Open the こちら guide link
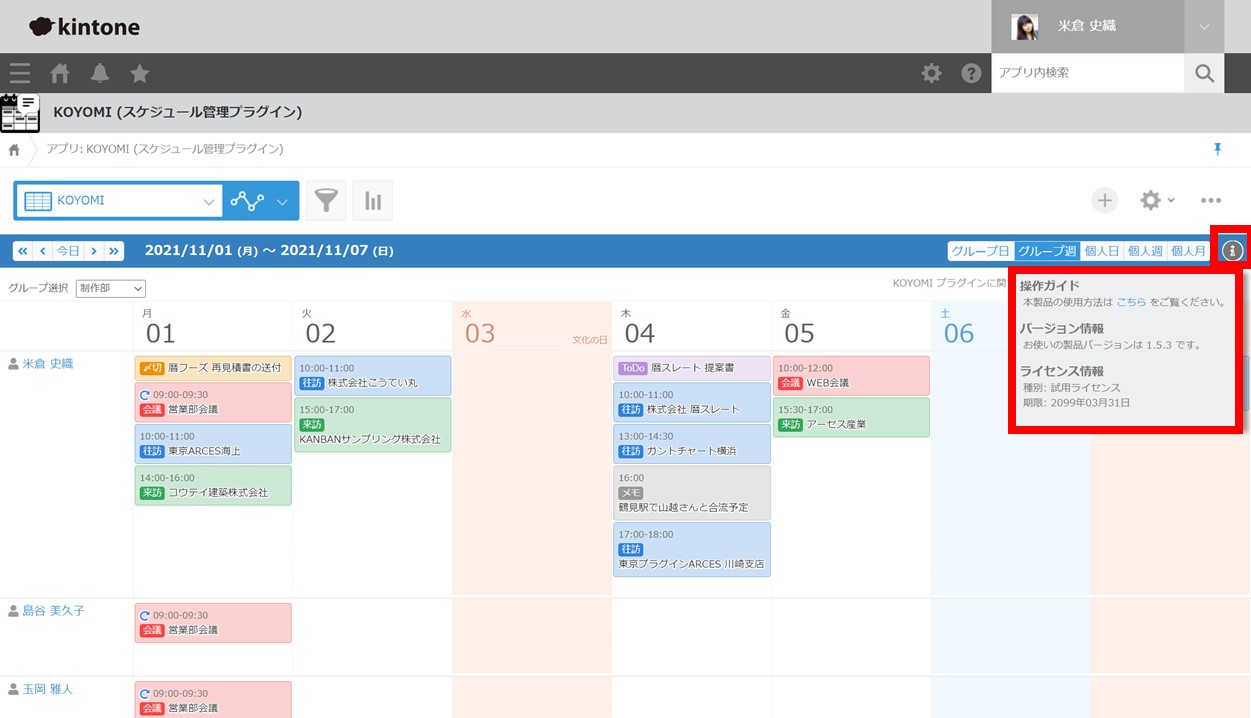The height and width of the screenshot is (718, 1251). tap(1131, 302)
